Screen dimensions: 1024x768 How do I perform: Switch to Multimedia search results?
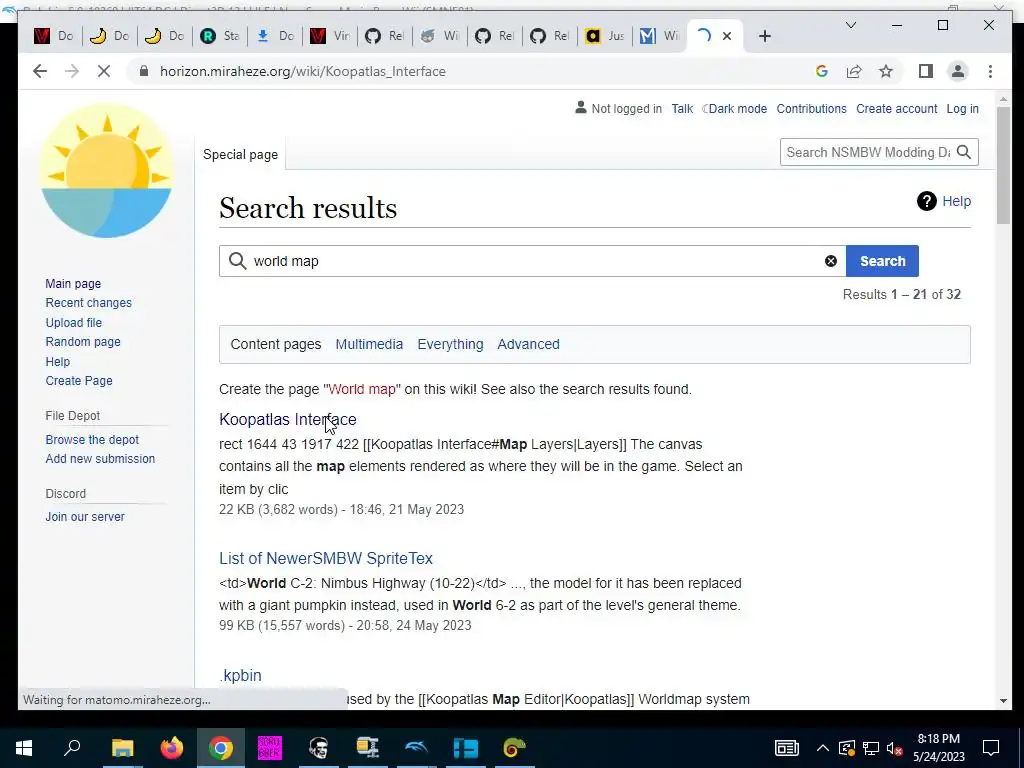point(369,344)
